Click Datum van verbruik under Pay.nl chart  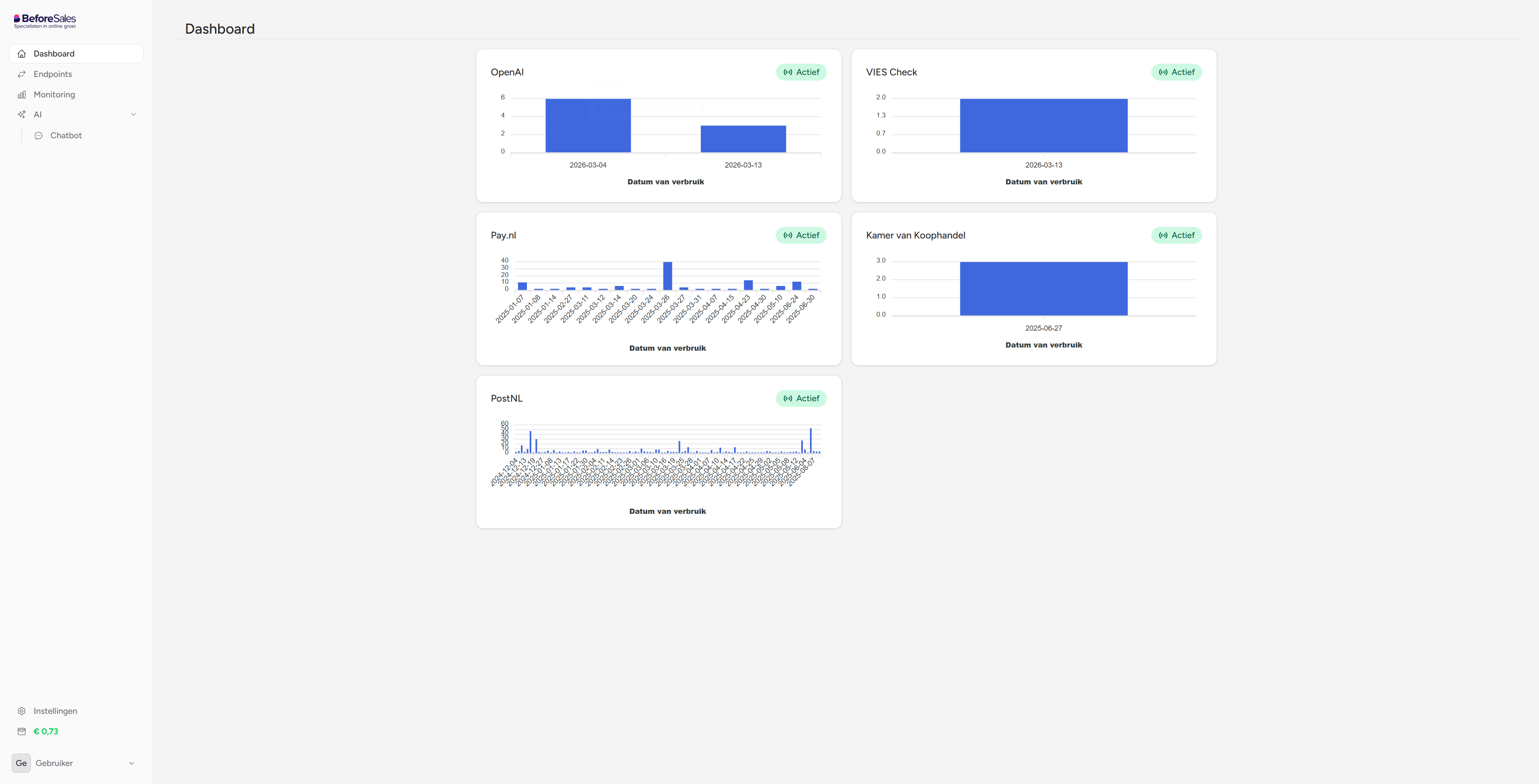coord(667,348)
